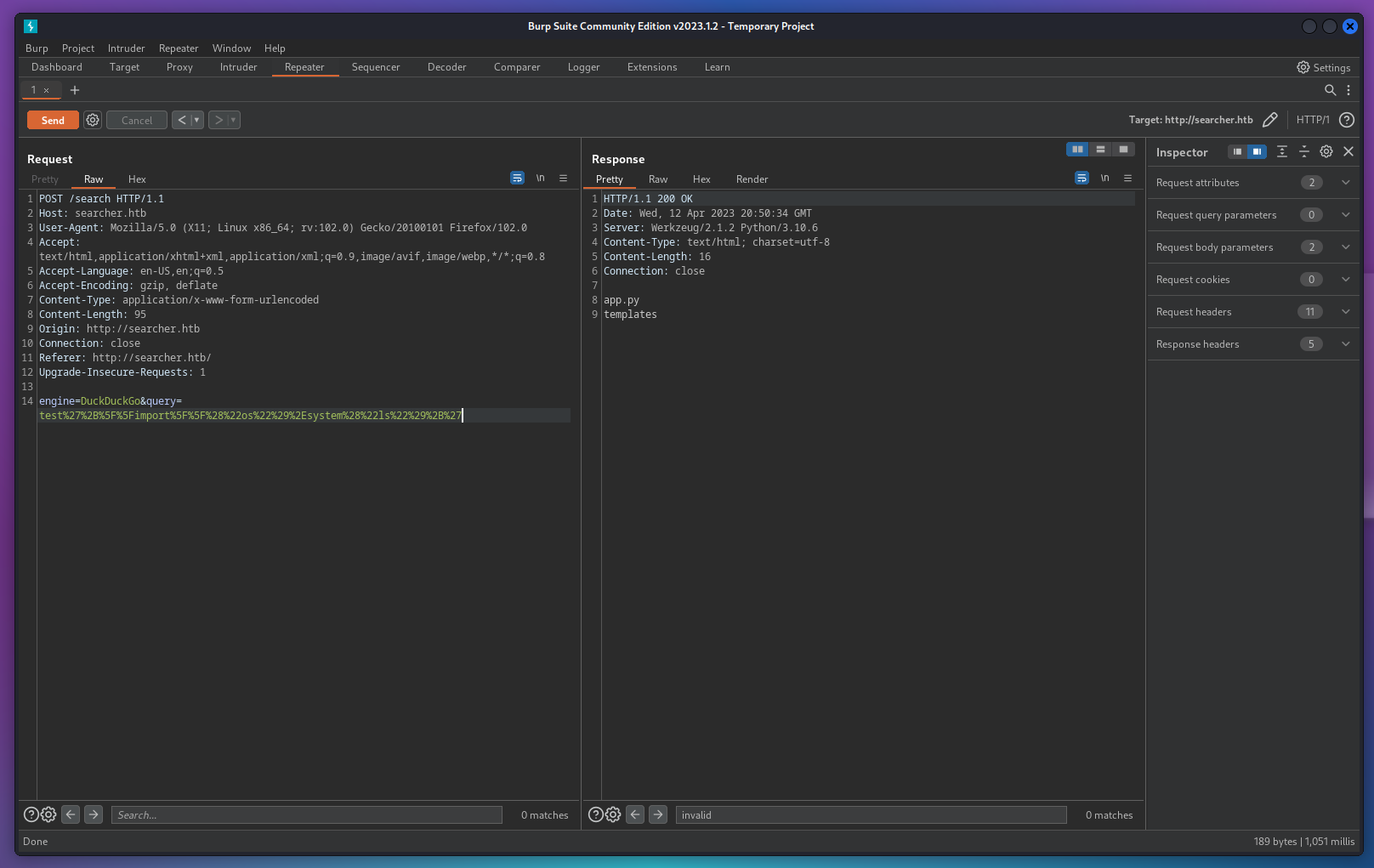The image size is (1374, 868).
Task: Click Repeater tab search magnifier icon
Action: [x=1331, y=90]
